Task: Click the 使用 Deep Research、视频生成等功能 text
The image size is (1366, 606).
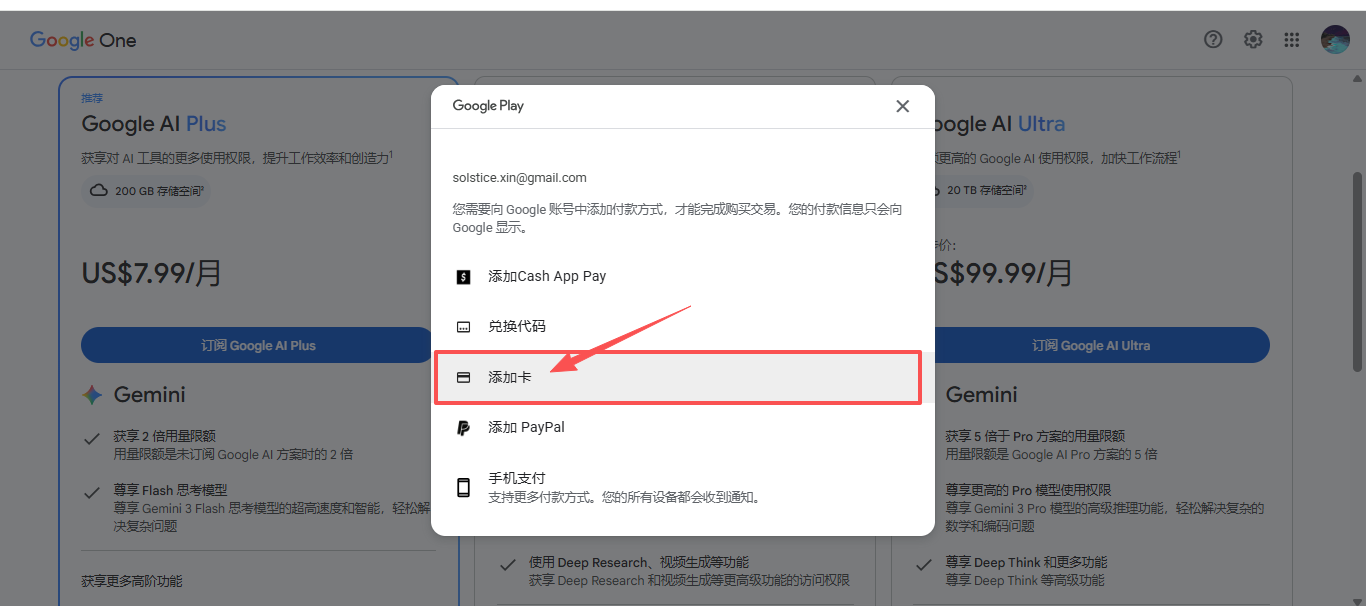Action: pos(639,562)
